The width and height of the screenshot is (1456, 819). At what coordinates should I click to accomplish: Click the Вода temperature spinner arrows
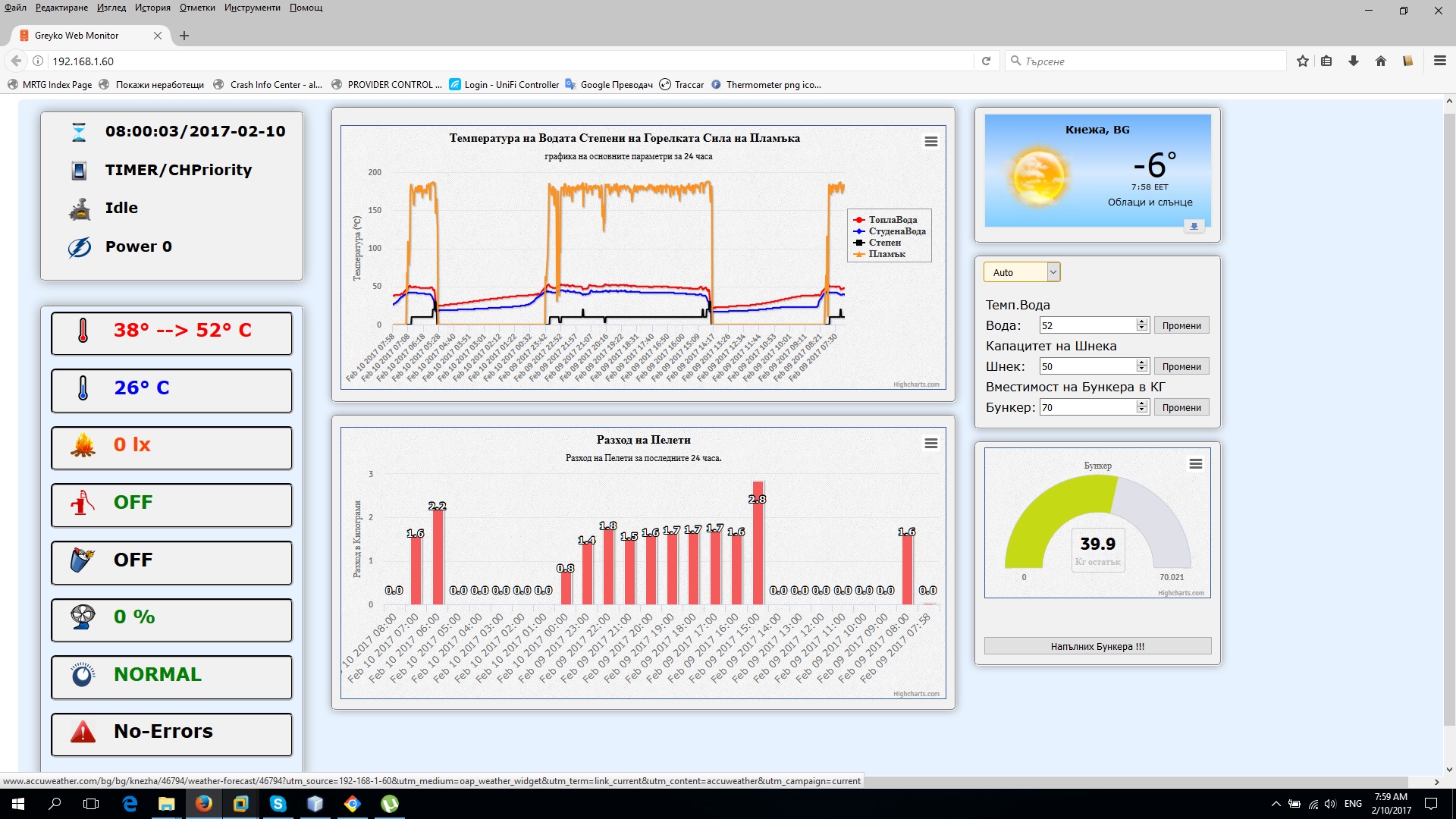click(x=1142, y=325)
